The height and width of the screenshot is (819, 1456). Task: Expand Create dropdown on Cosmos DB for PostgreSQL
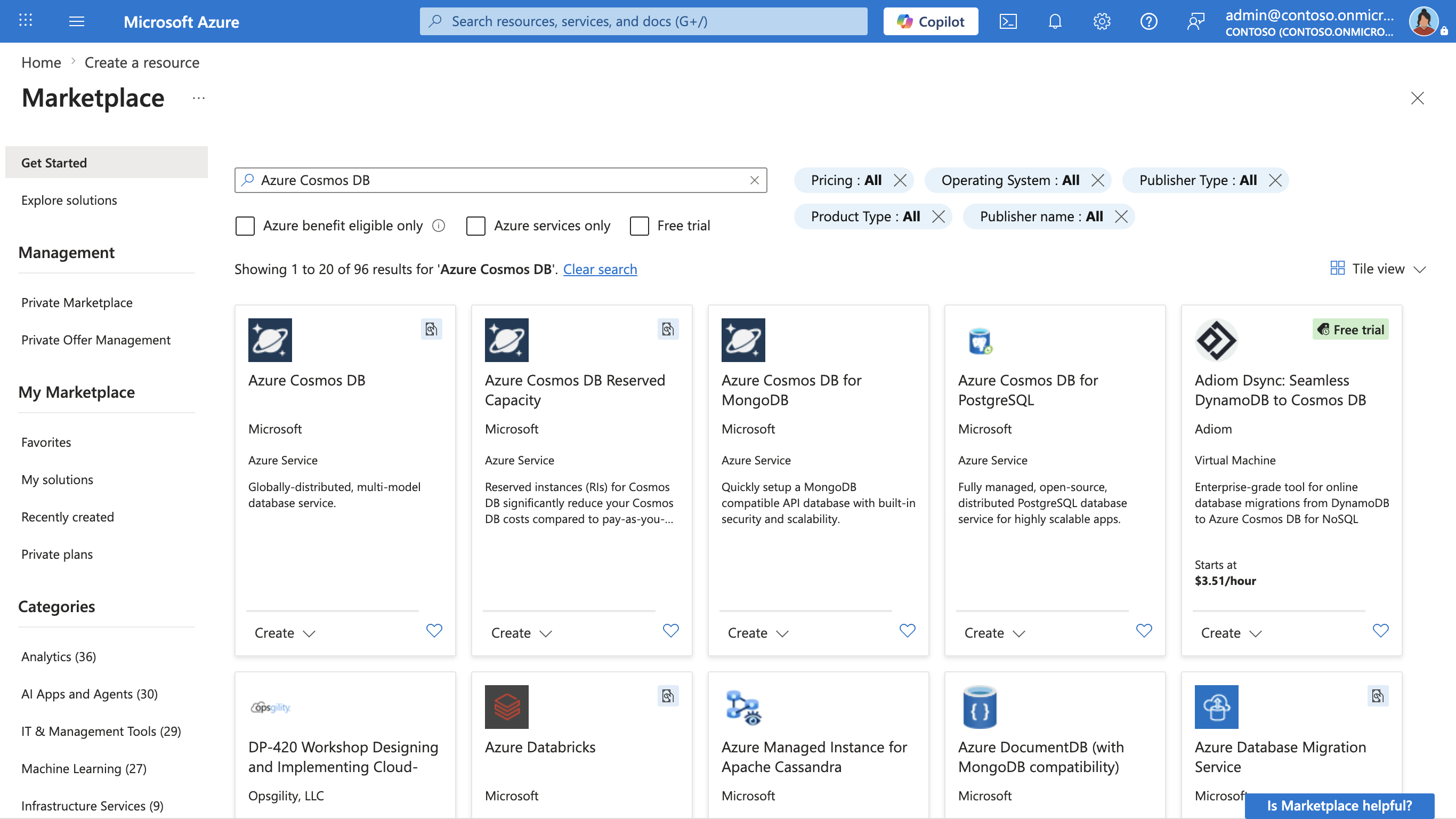click(995, 633)
